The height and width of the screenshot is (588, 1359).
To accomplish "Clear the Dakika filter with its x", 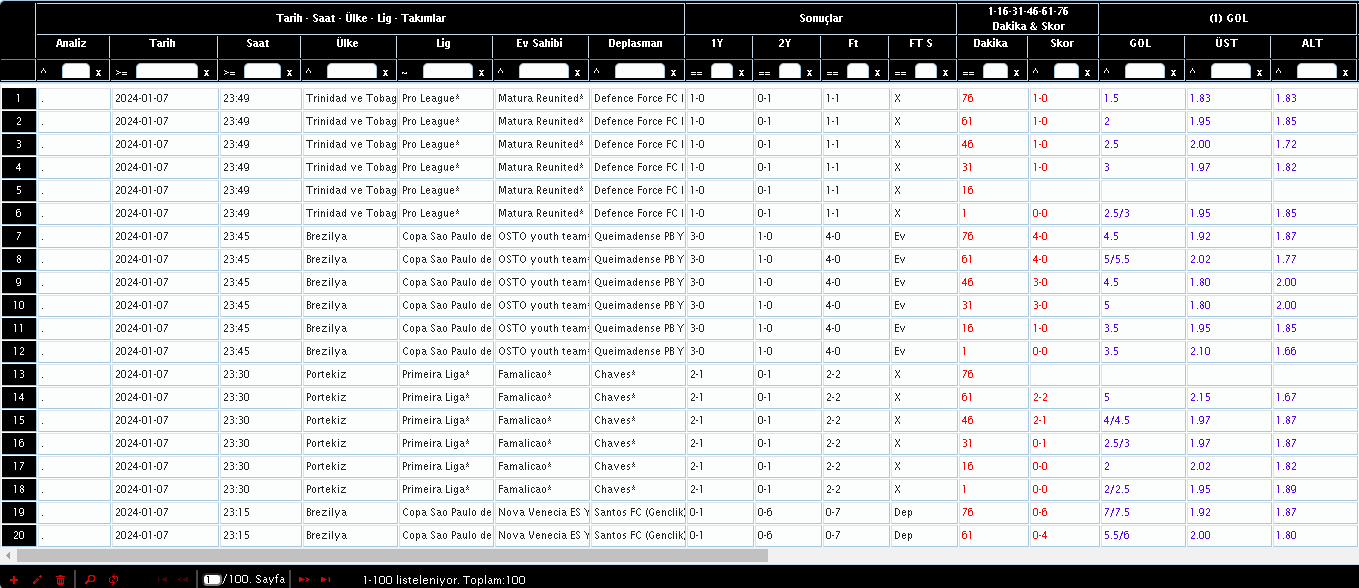I will tap(1016, 72).
